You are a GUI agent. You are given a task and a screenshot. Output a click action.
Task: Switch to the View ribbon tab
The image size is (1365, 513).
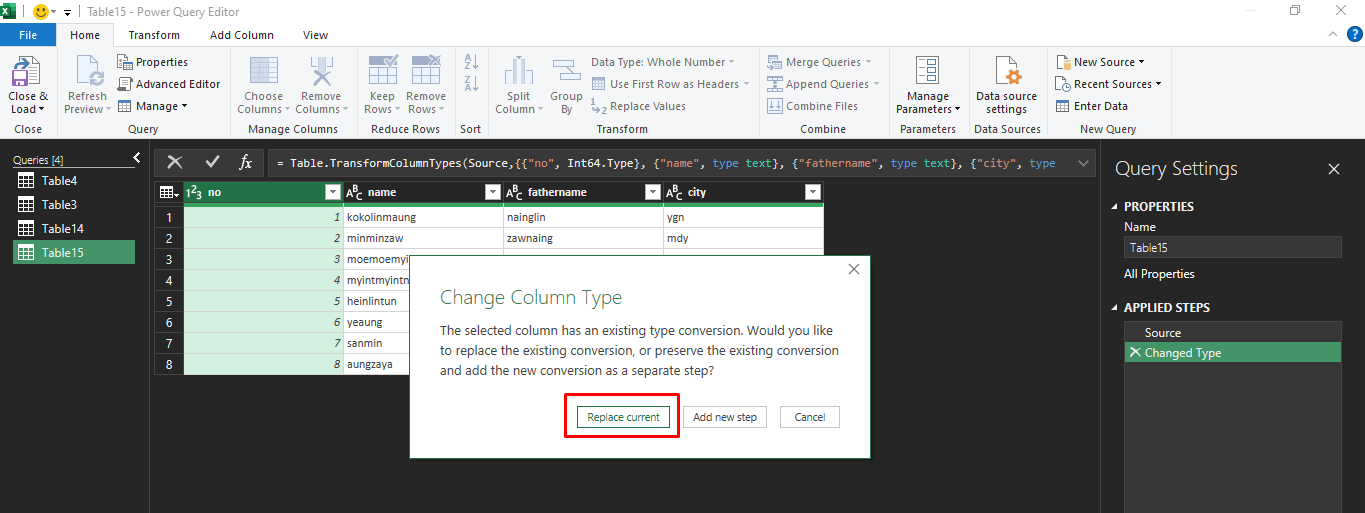pos(316,35)
